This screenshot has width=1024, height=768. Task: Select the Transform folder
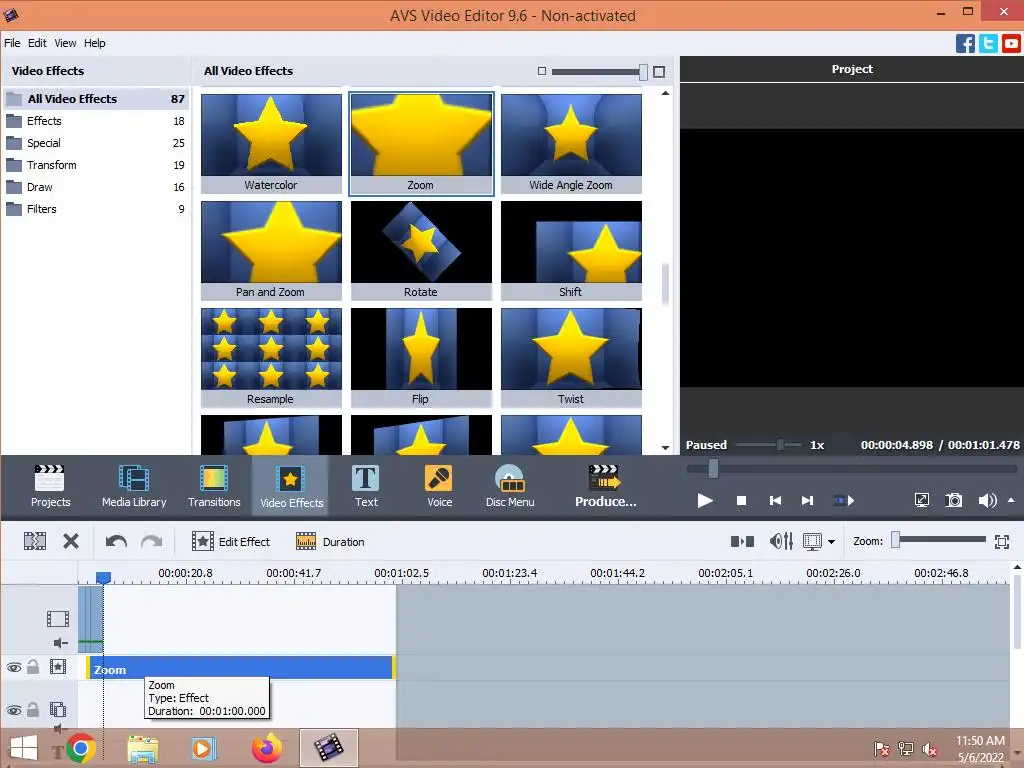point(96,165)
